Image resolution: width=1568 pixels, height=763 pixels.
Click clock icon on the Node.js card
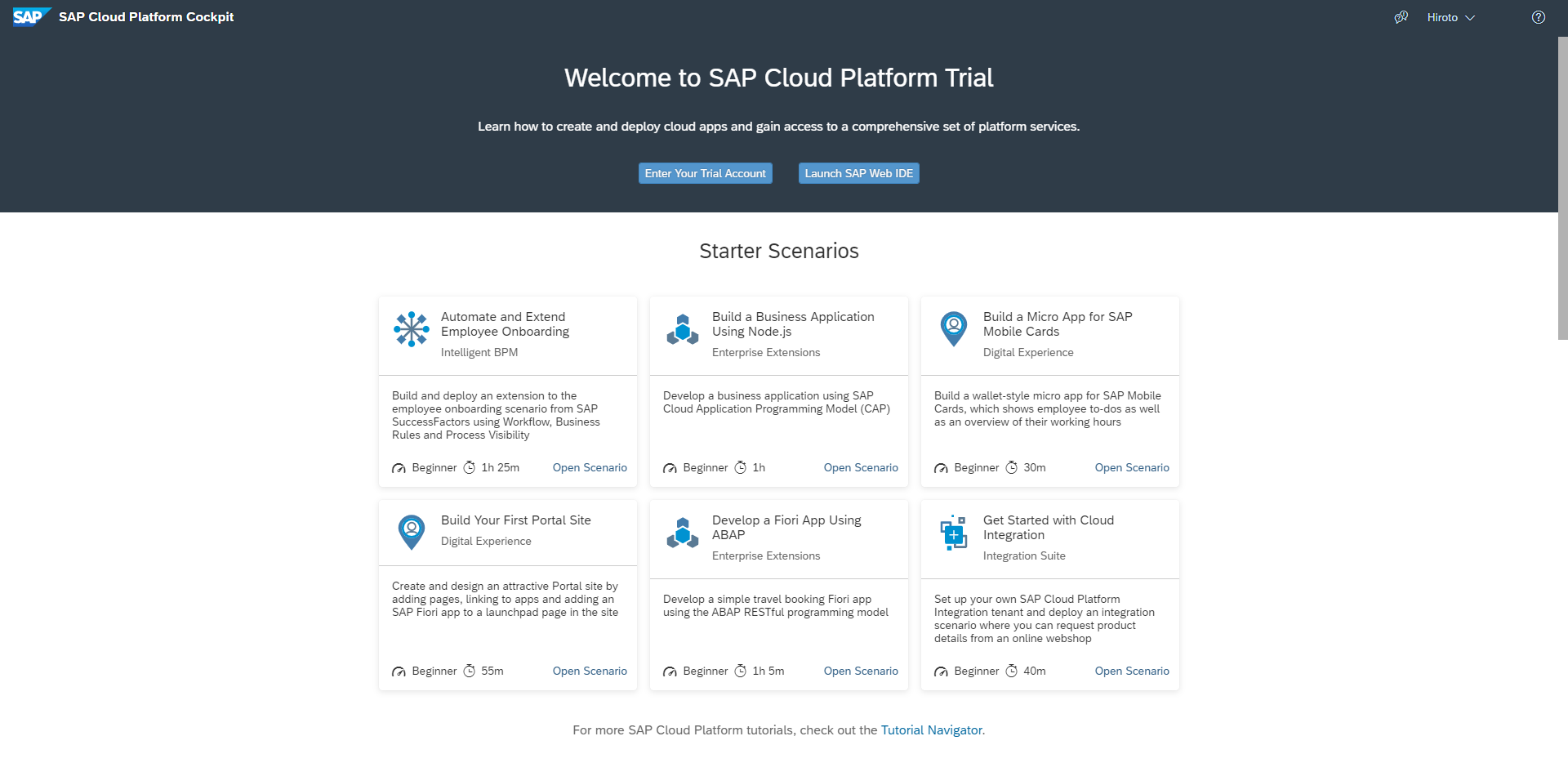(x=741, y=467)
